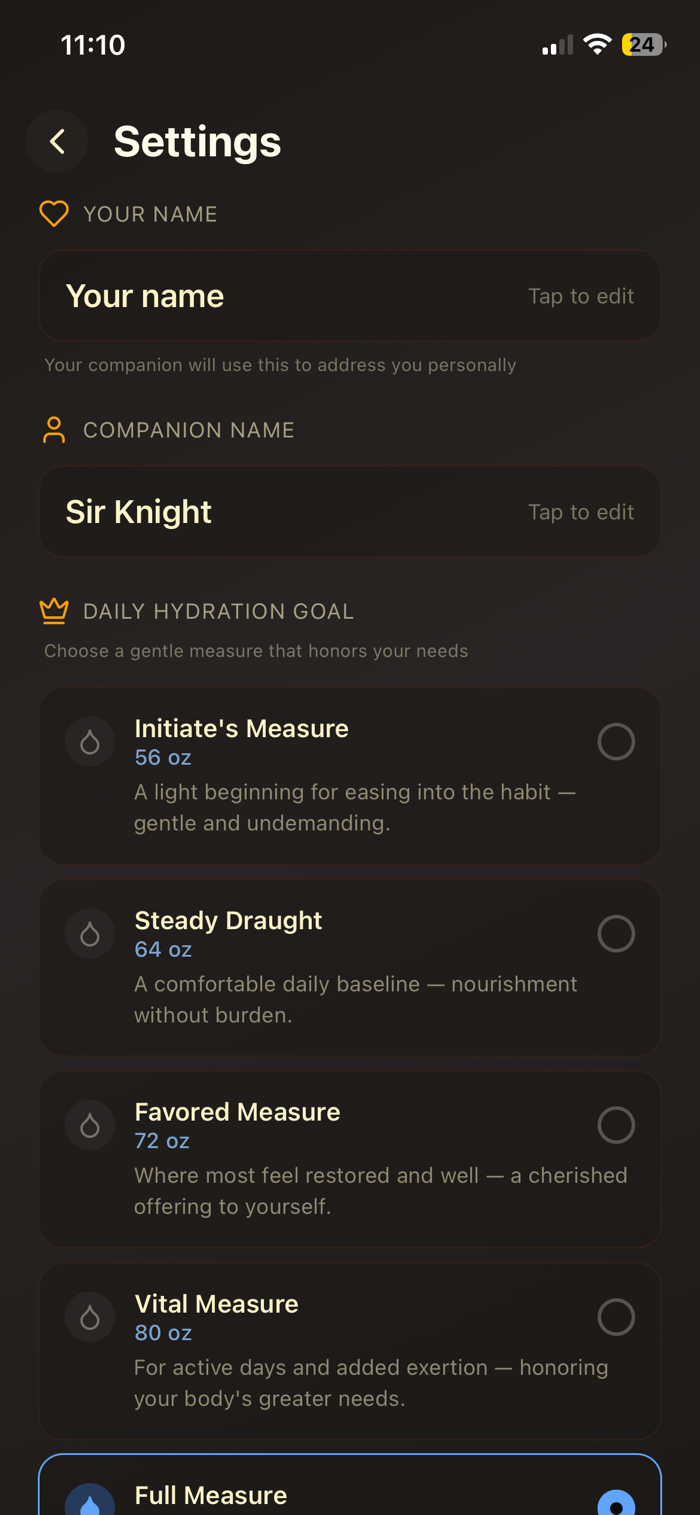Edit the Your name field
This screenshot has height=1515, width=700.
point(349,296)
